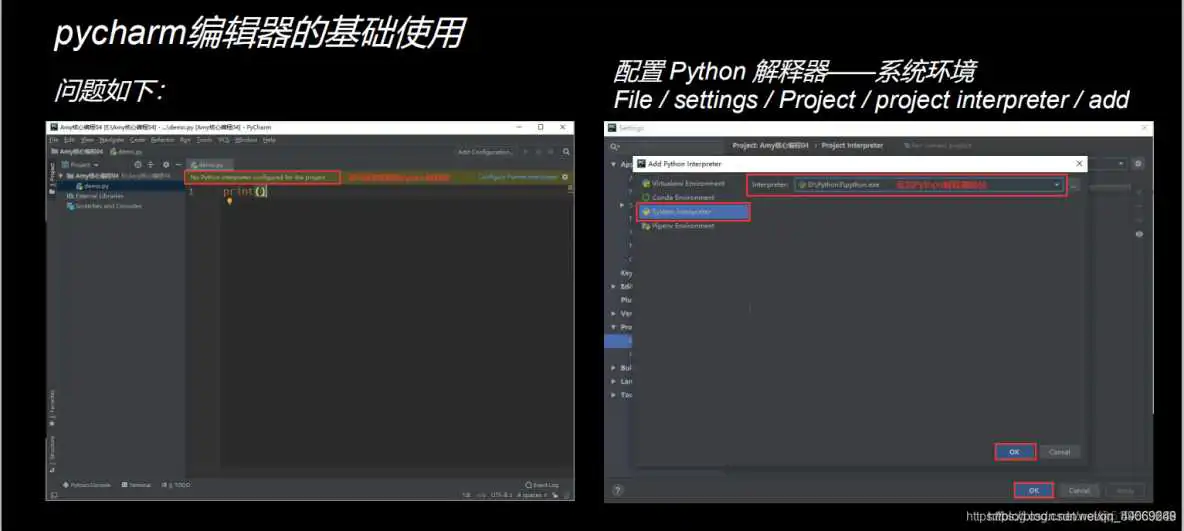Open the Navigate menu in PyCharm
The width and height of the screenshot is (1184, 531).
tap(112, 140)
